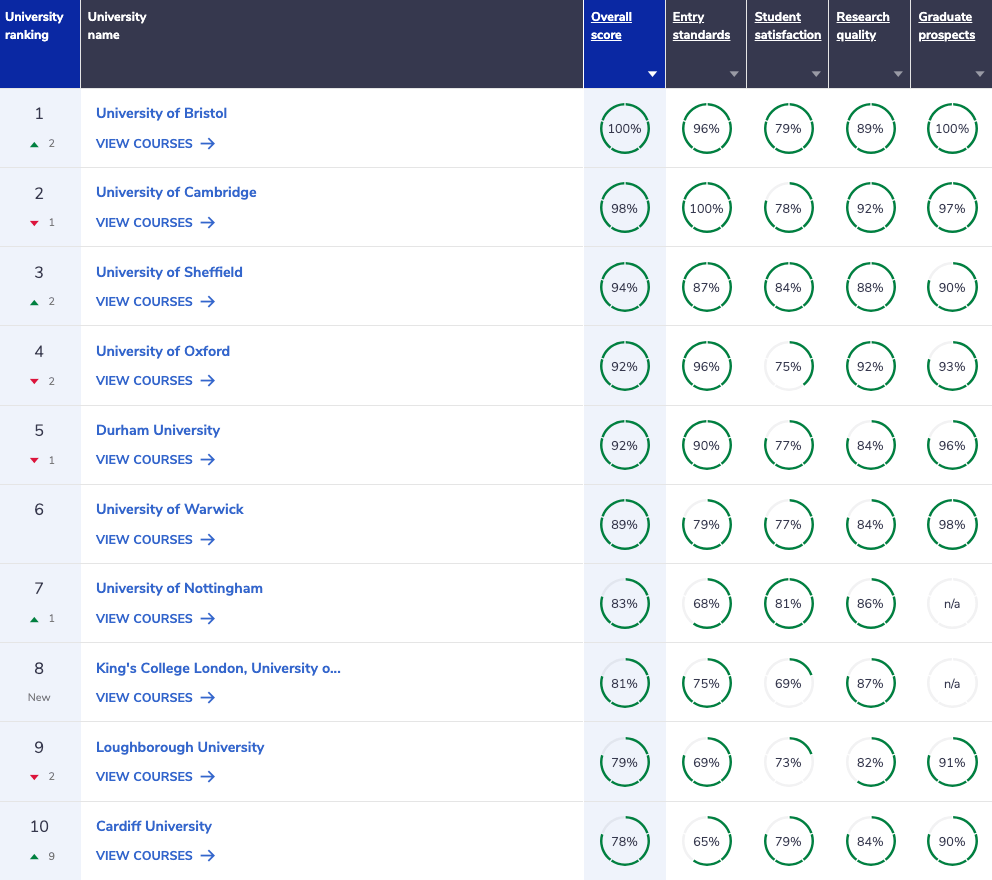Image resolution: width=992 pixels, height=880 pixels.
Task: Click VIEW COURSES for Durham University
Action: [x=144, y=459]
